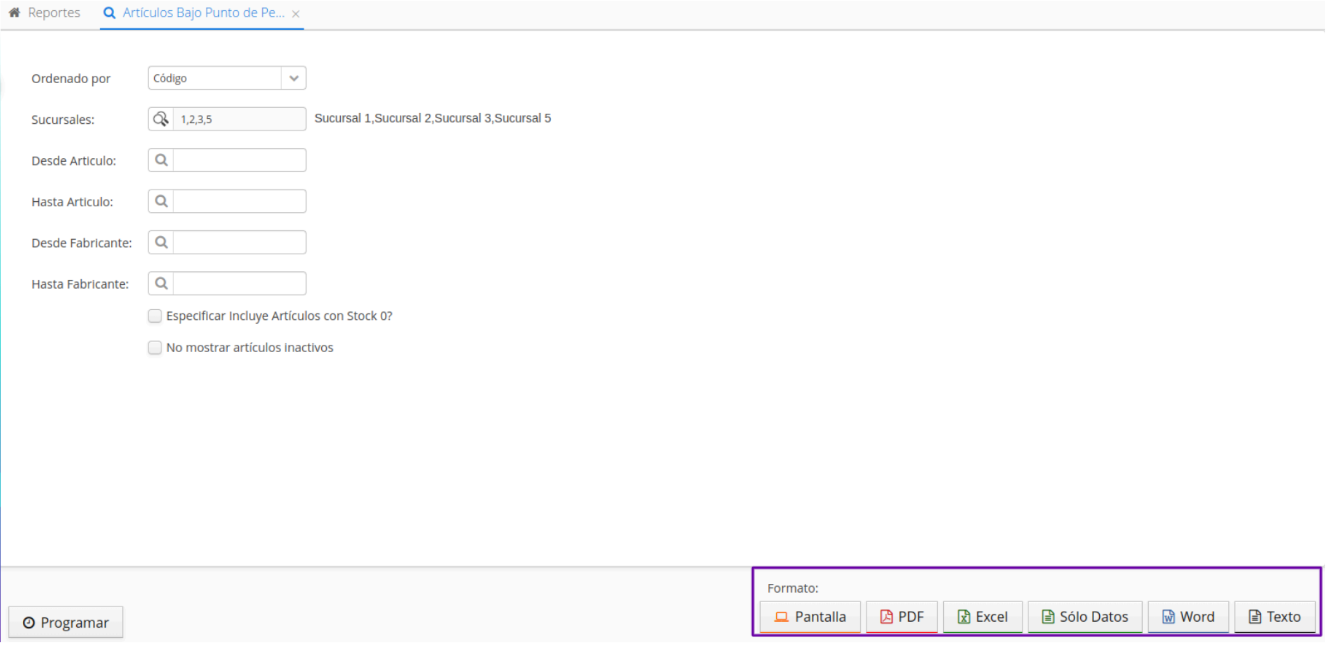Enable Especificar Incluye Artículos con Stock 0
The width and height of the screenshot is (1329, 645).
(155, 316)
